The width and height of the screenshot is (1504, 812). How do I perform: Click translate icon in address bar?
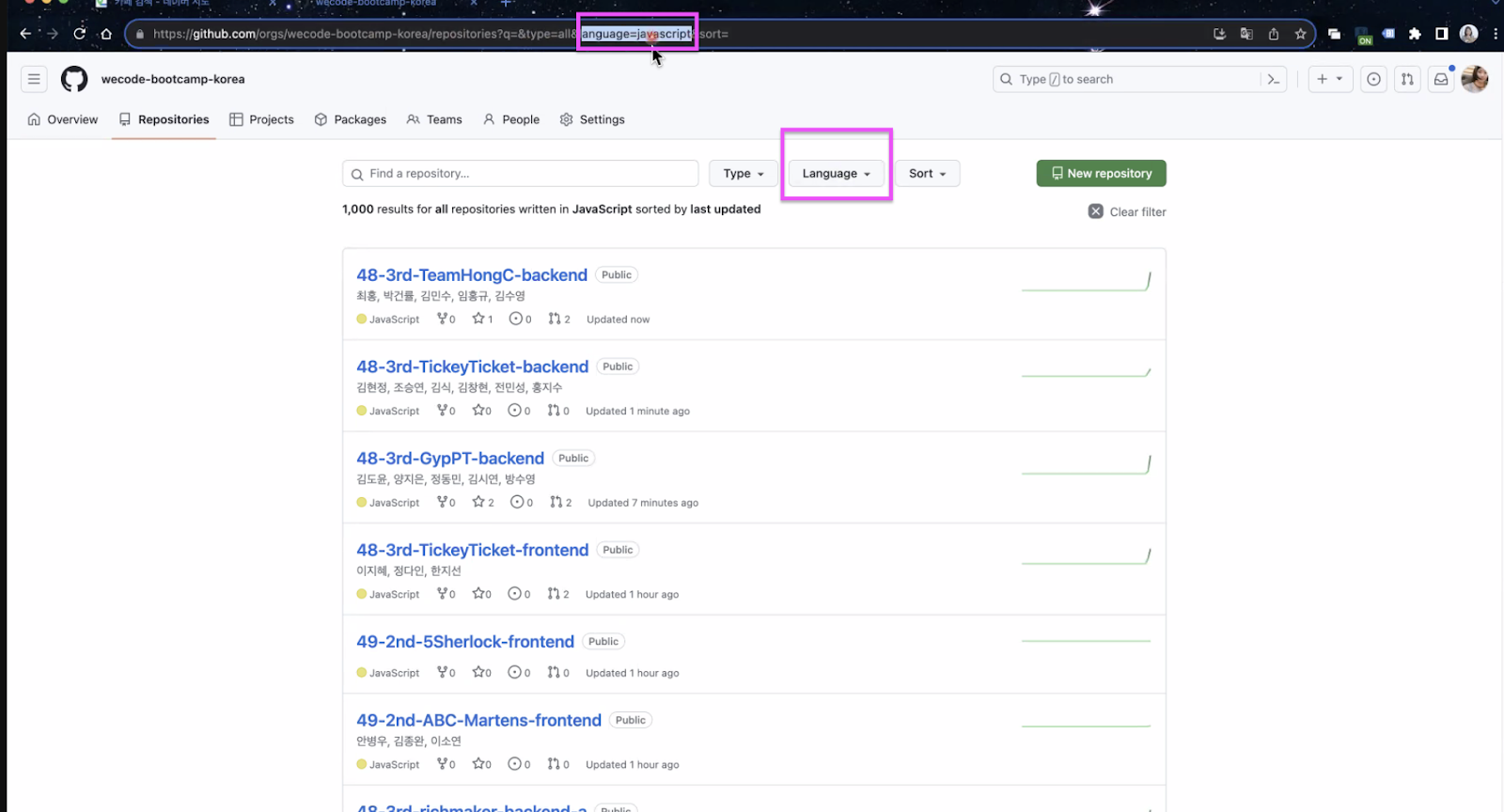coord(1246,34)
